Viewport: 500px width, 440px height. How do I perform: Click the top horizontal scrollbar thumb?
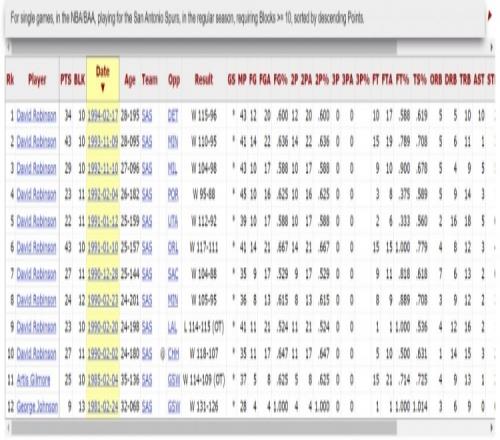tap(204, 47)
